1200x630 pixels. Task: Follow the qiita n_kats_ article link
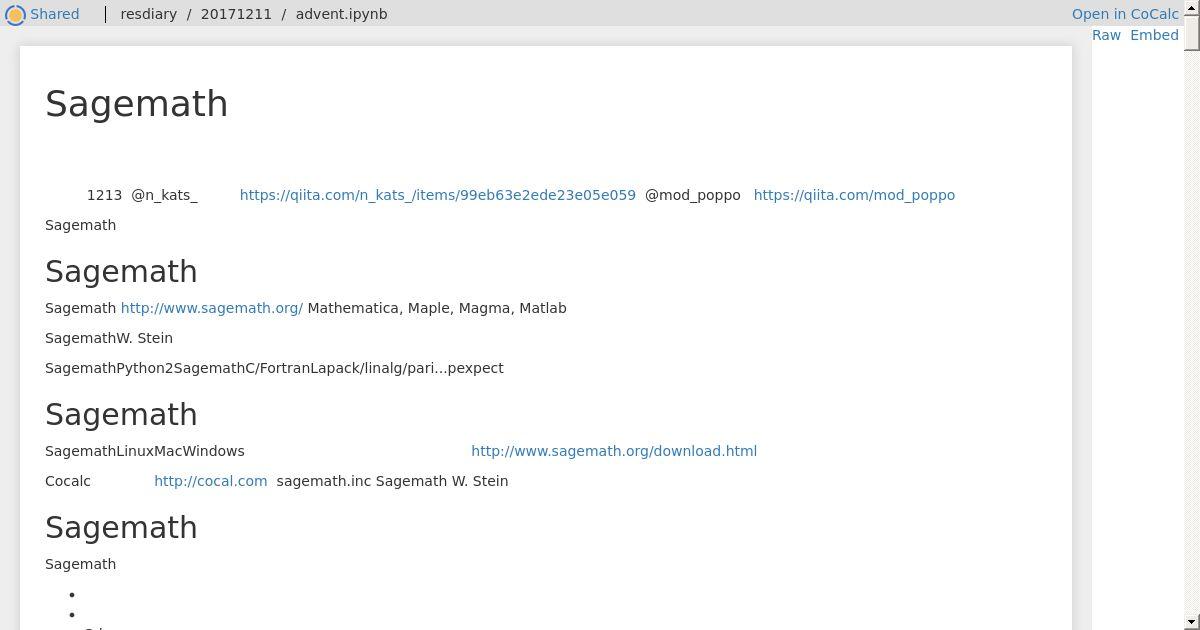[x=437, y=195]
